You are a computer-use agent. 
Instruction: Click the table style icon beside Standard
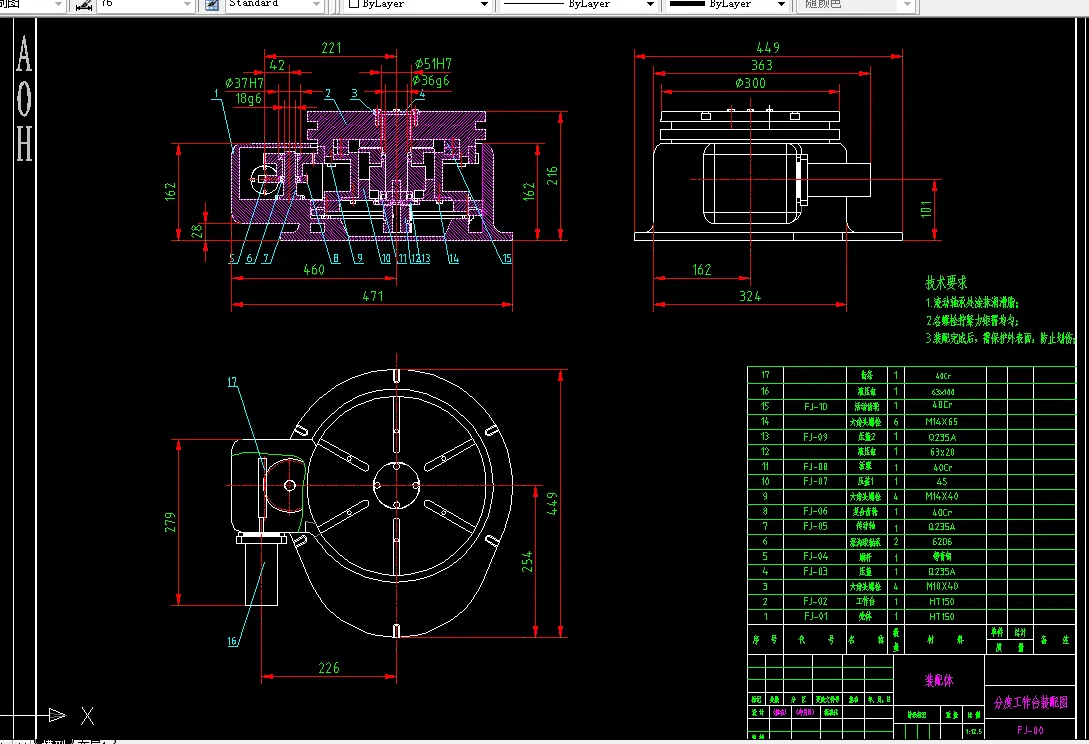(x=212, y=5)
